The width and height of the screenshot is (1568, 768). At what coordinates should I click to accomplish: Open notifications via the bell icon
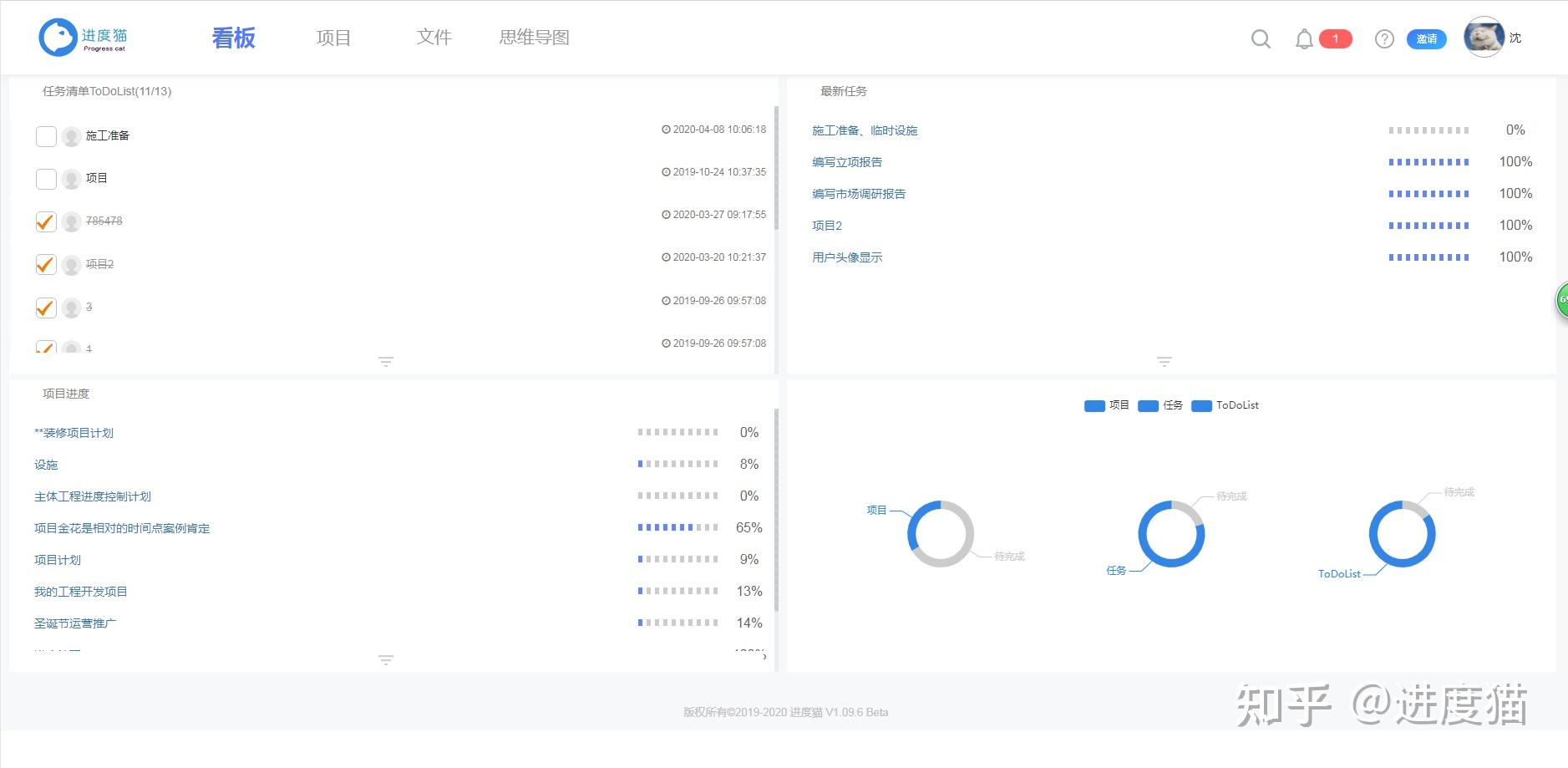coord(1303,38)
